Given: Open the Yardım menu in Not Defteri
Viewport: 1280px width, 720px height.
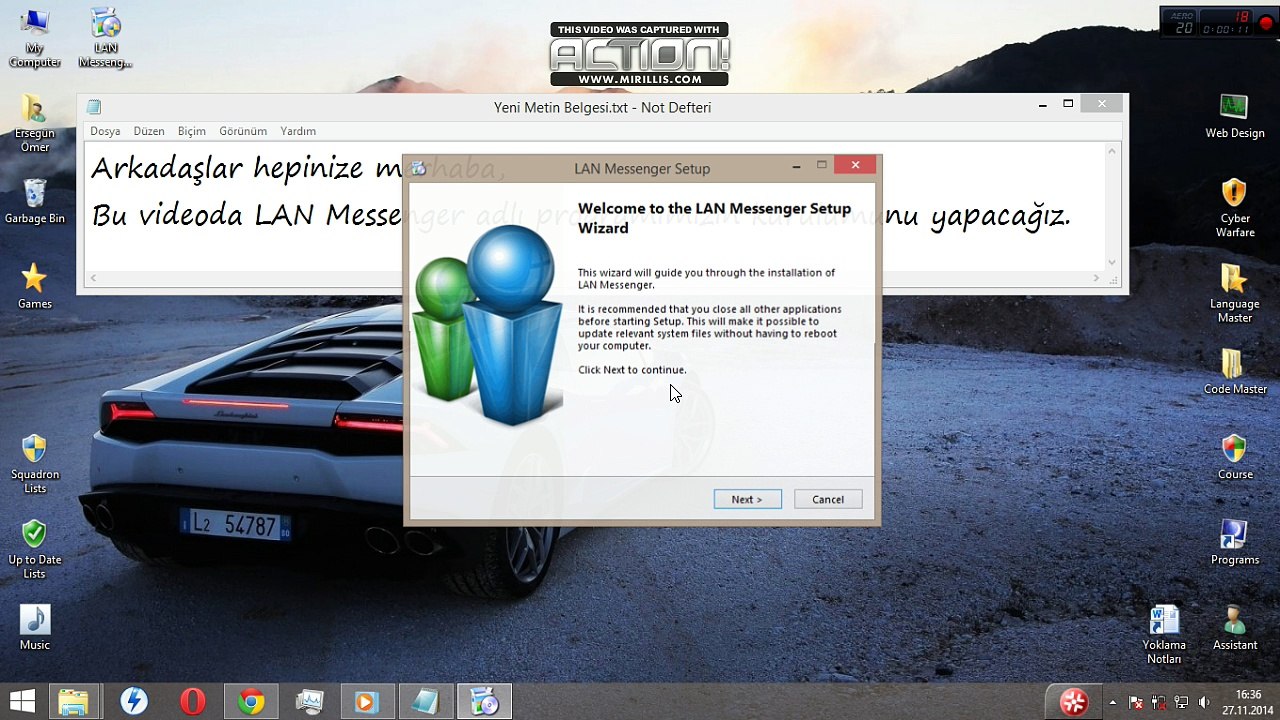Looking at the screenshot, I should 298,131.
